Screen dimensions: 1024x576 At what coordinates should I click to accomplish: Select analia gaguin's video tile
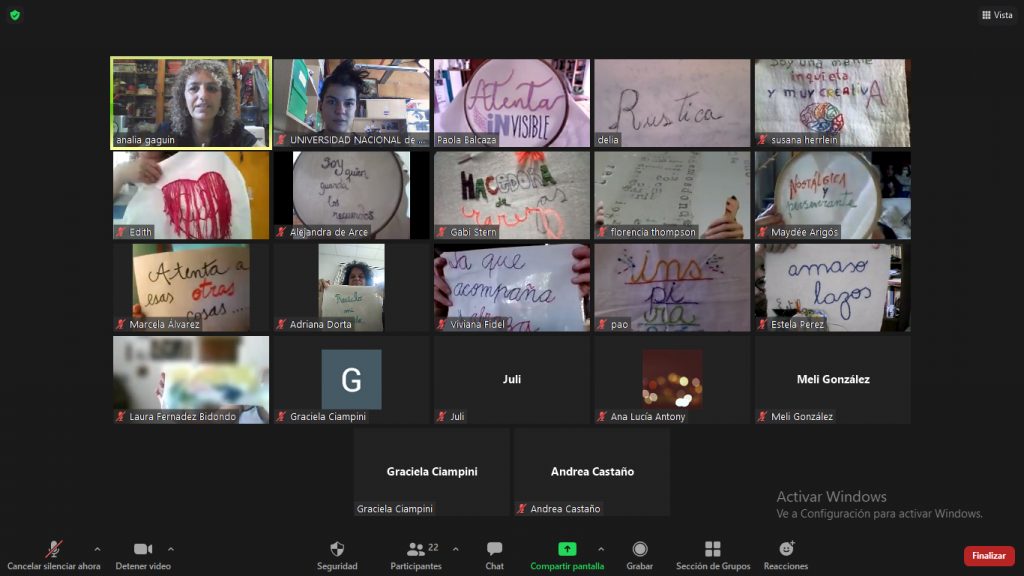191,103
